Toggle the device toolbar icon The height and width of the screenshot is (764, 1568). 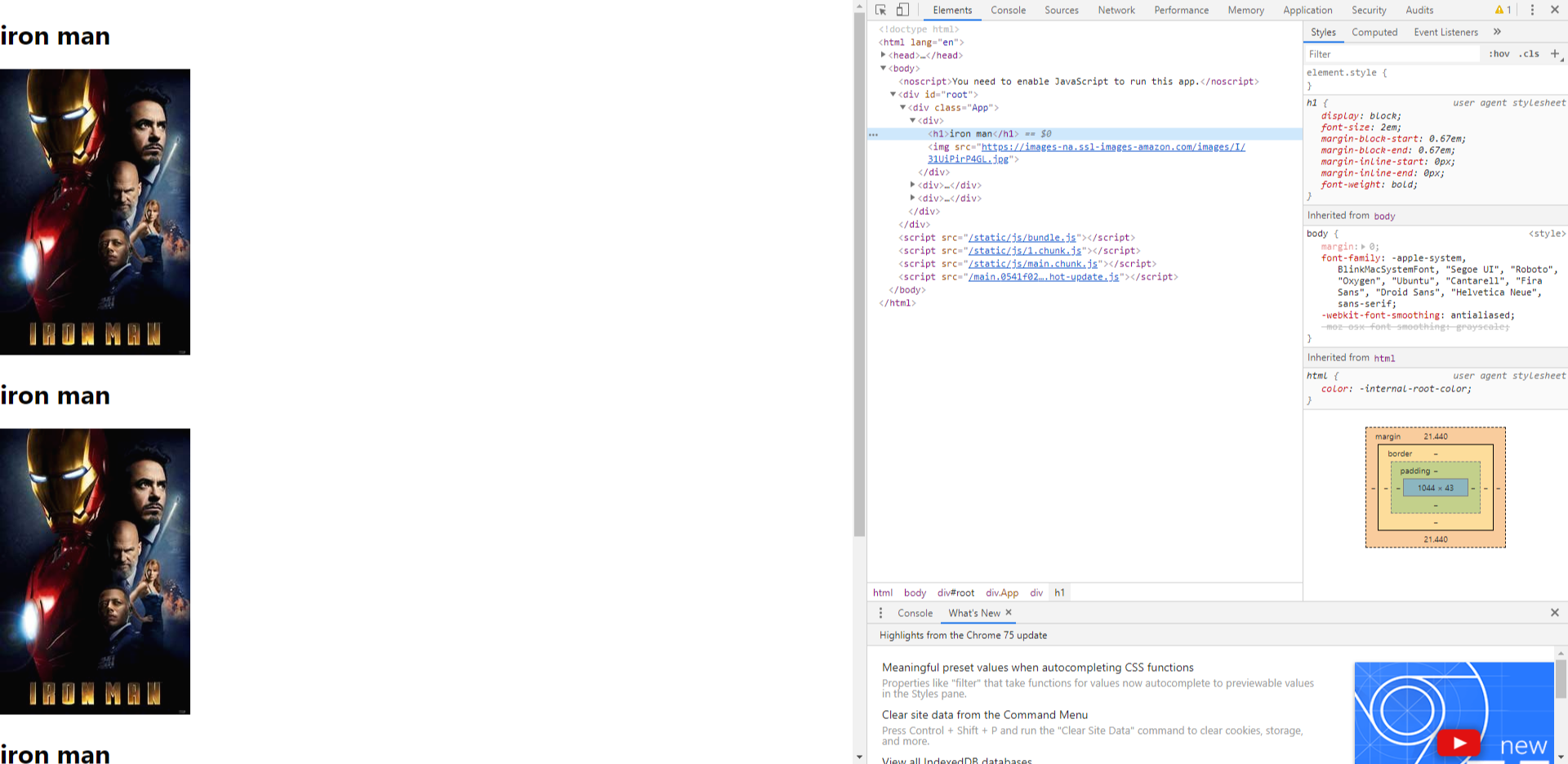coord(902,10)
